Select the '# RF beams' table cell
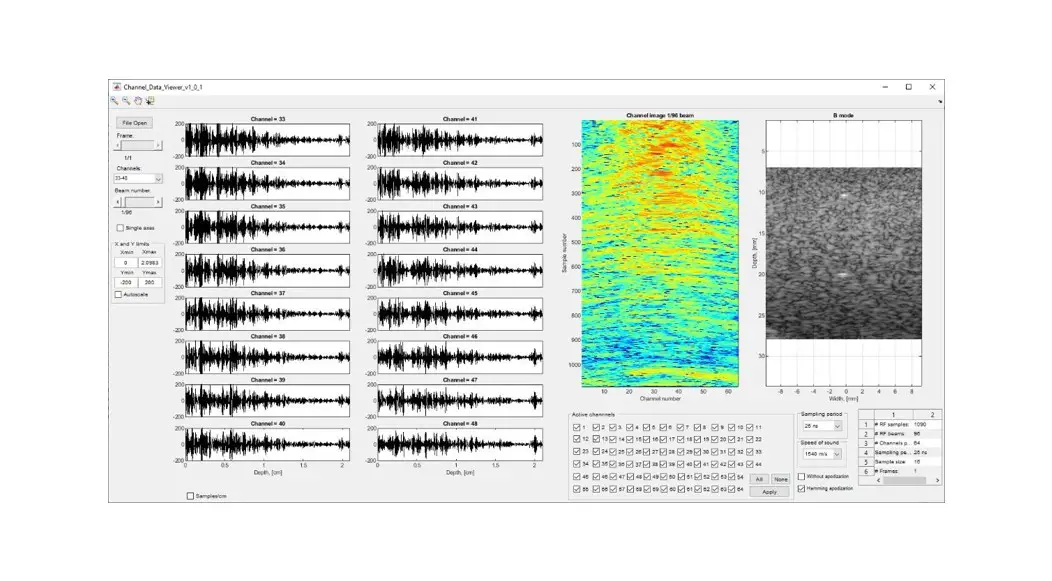Screen dimensions: 1052x581 coord(892,434)
